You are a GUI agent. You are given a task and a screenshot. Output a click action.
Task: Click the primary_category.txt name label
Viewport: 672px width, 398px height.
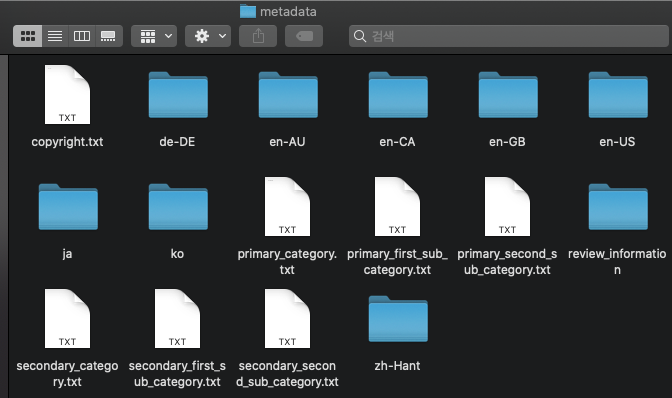(x=287, y=262)
